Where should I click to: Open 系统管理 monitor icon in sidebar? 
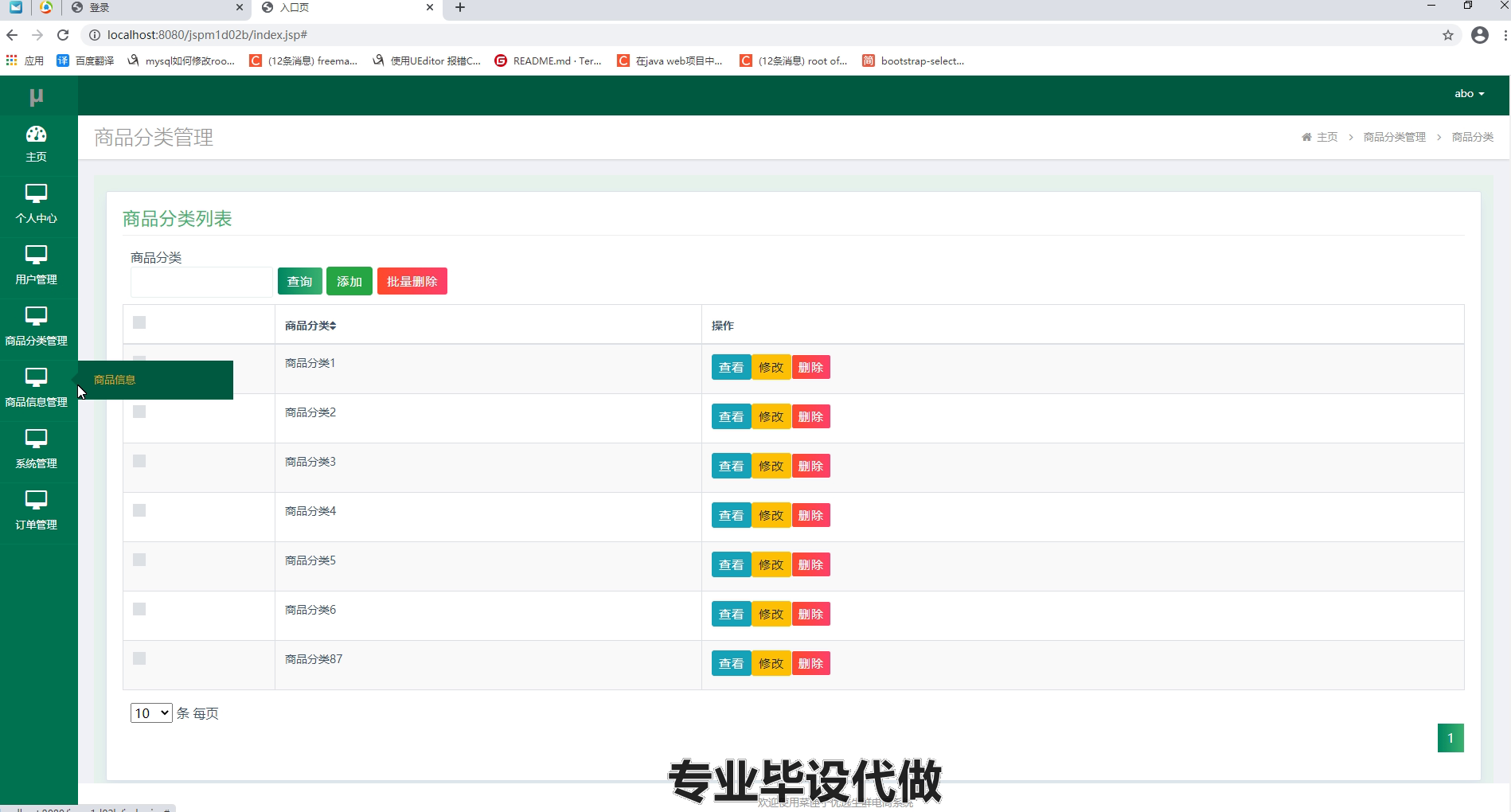coord(36,439)
